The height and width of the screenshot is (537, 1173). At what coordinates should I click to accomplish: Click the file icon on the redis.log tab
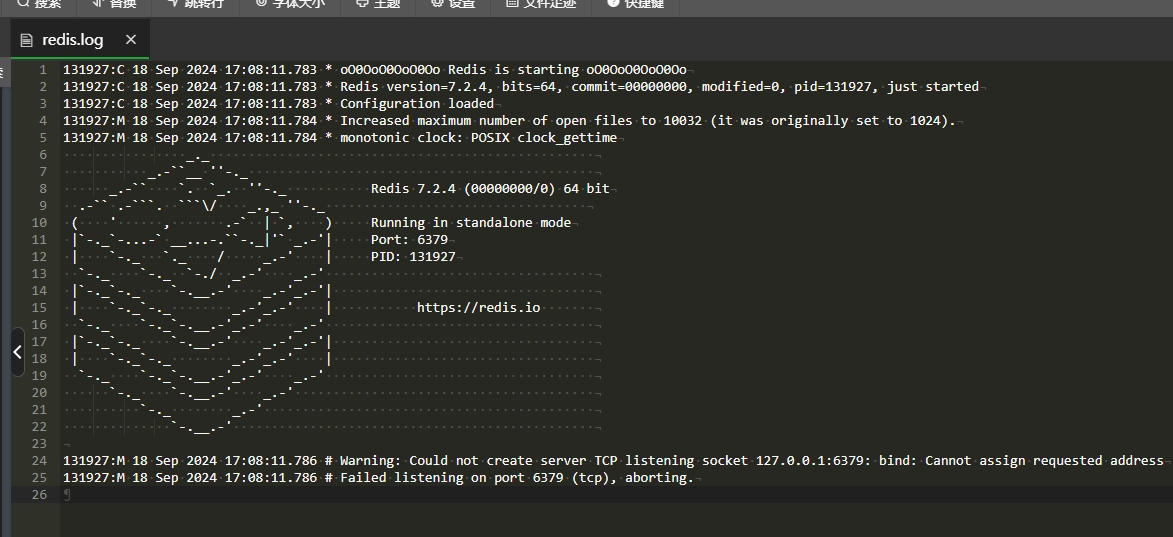[27, 40]
